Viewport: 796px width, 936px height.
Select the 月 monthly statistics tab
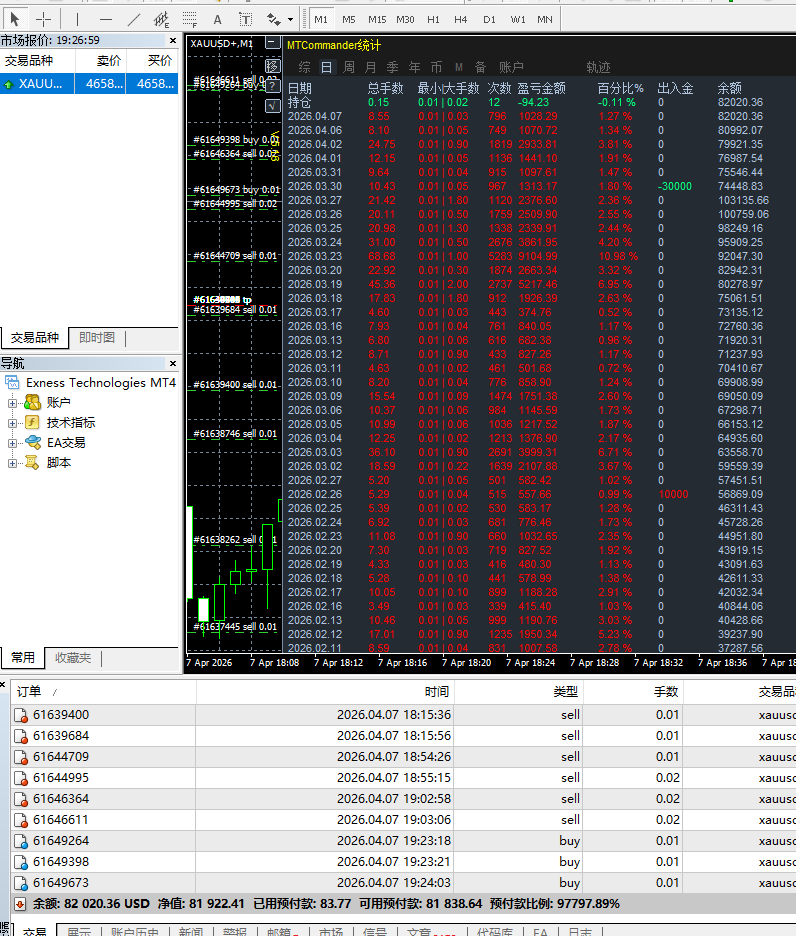371,67
